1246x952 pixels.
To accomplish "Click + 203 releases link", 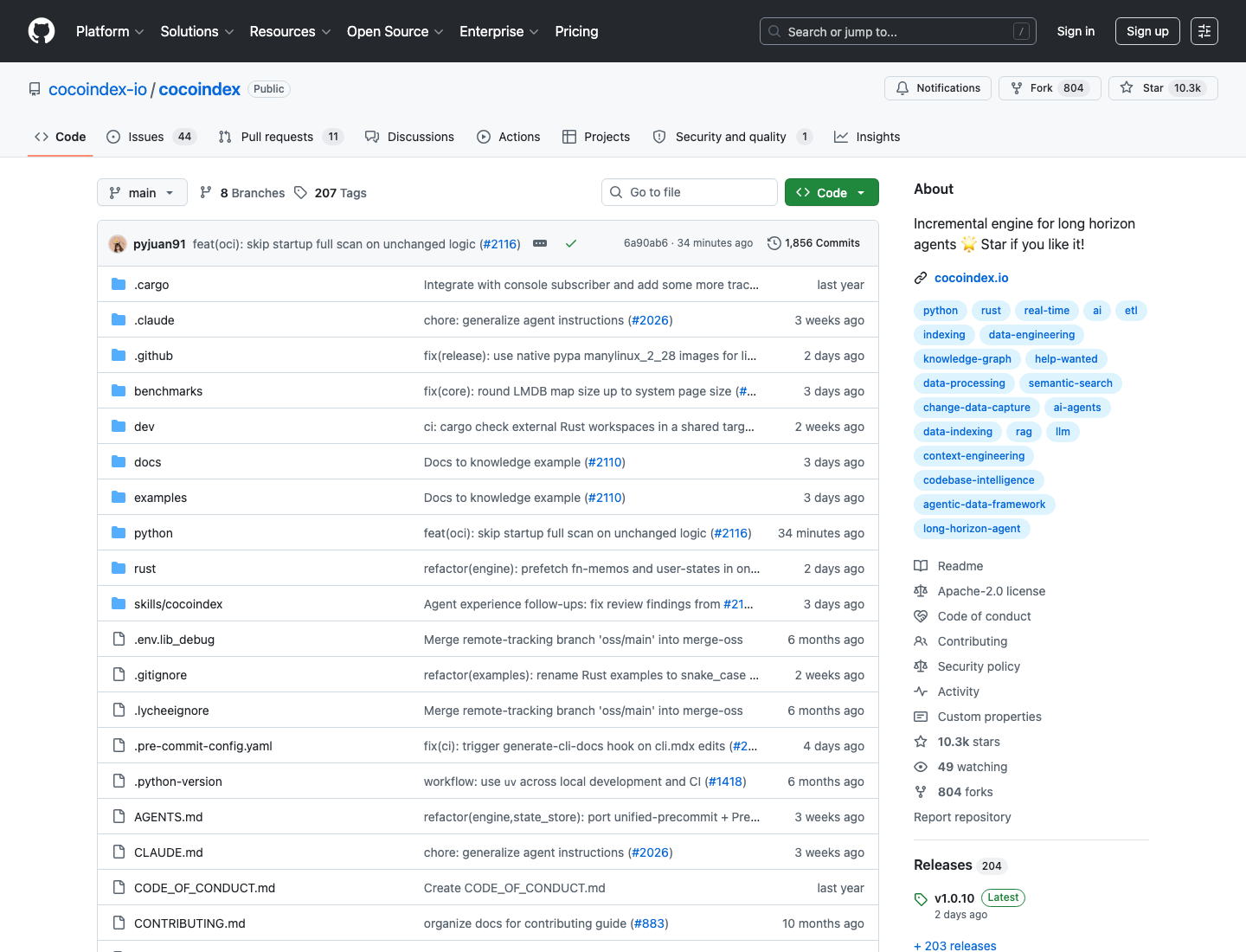I will (954, 946).
